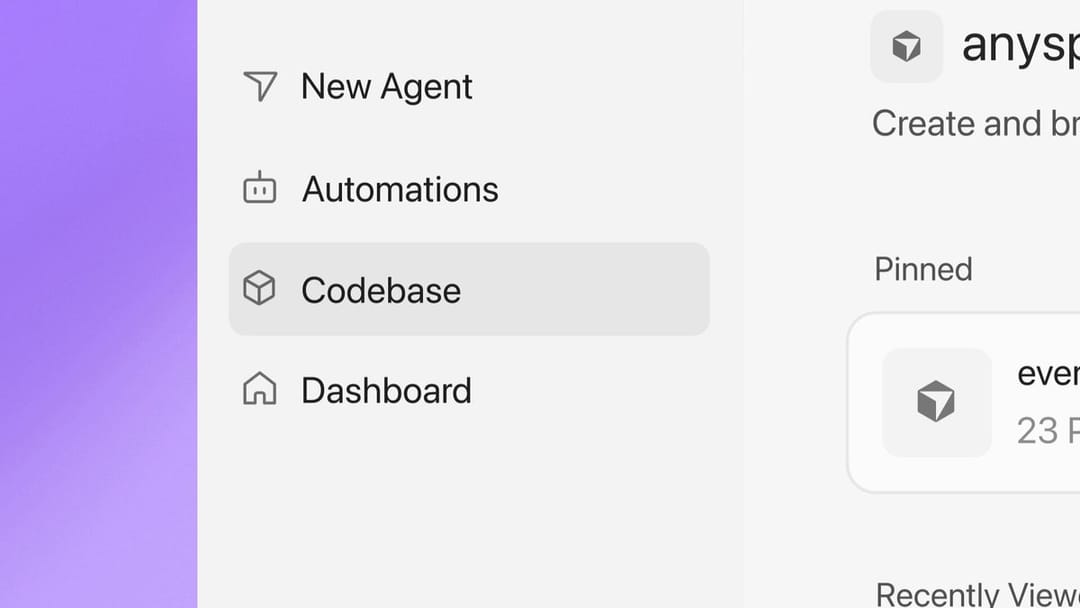Screen dimensions: 1080x608
Task: Click the Automations robot icon
Action: point(260,187)
